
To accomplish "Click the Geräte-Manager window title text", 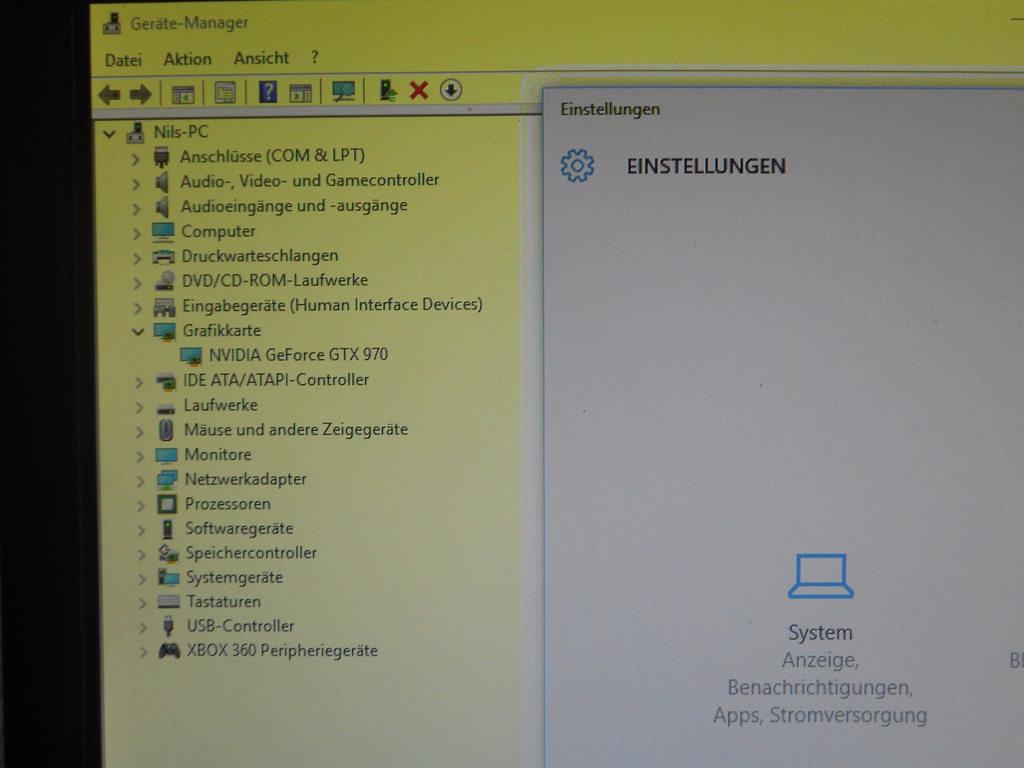I will [189, 24].
